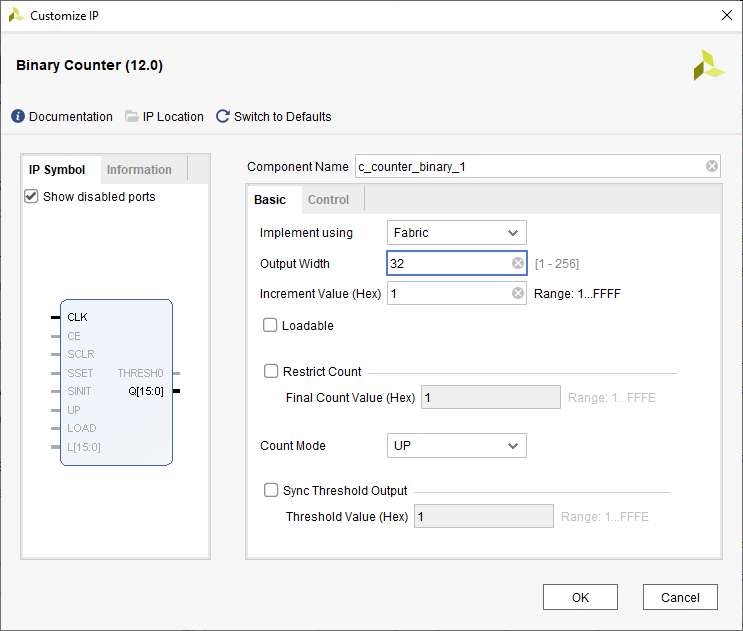This screenshot has height=631, width=743.
Task: Click the Cancel button
Action: [680, 597]
